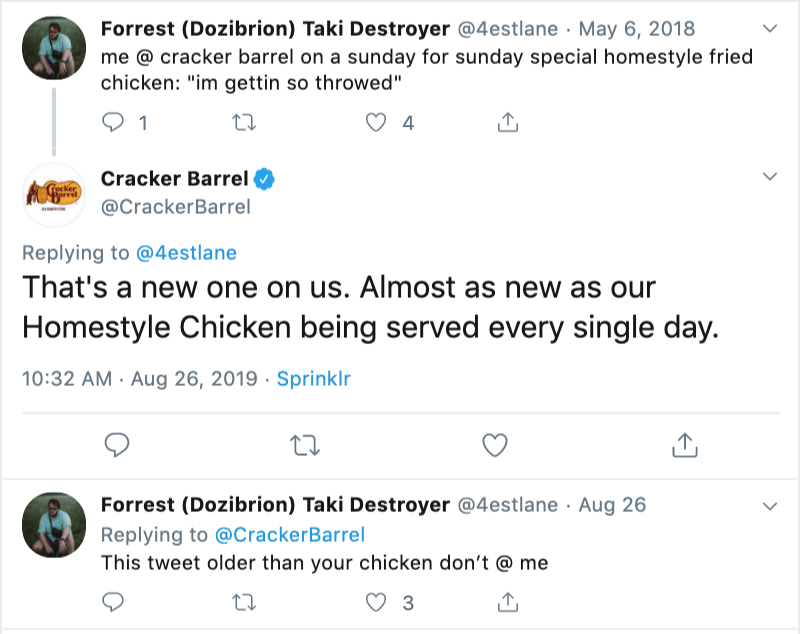Reply to the original May 6 tweet

pyautogui.click(x=115, y=123)
